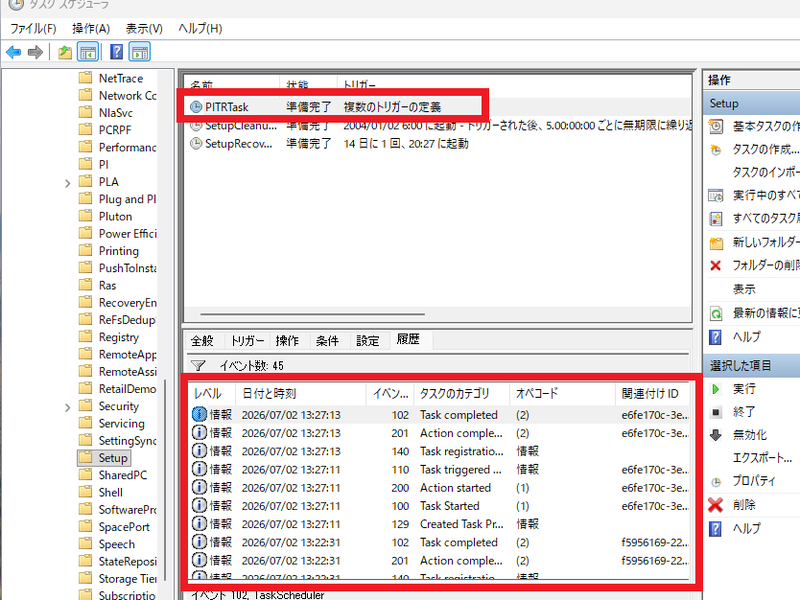This screenshot has height=600, width=800.
Task: Click red X 削除 icon
Action: [716, 505]
